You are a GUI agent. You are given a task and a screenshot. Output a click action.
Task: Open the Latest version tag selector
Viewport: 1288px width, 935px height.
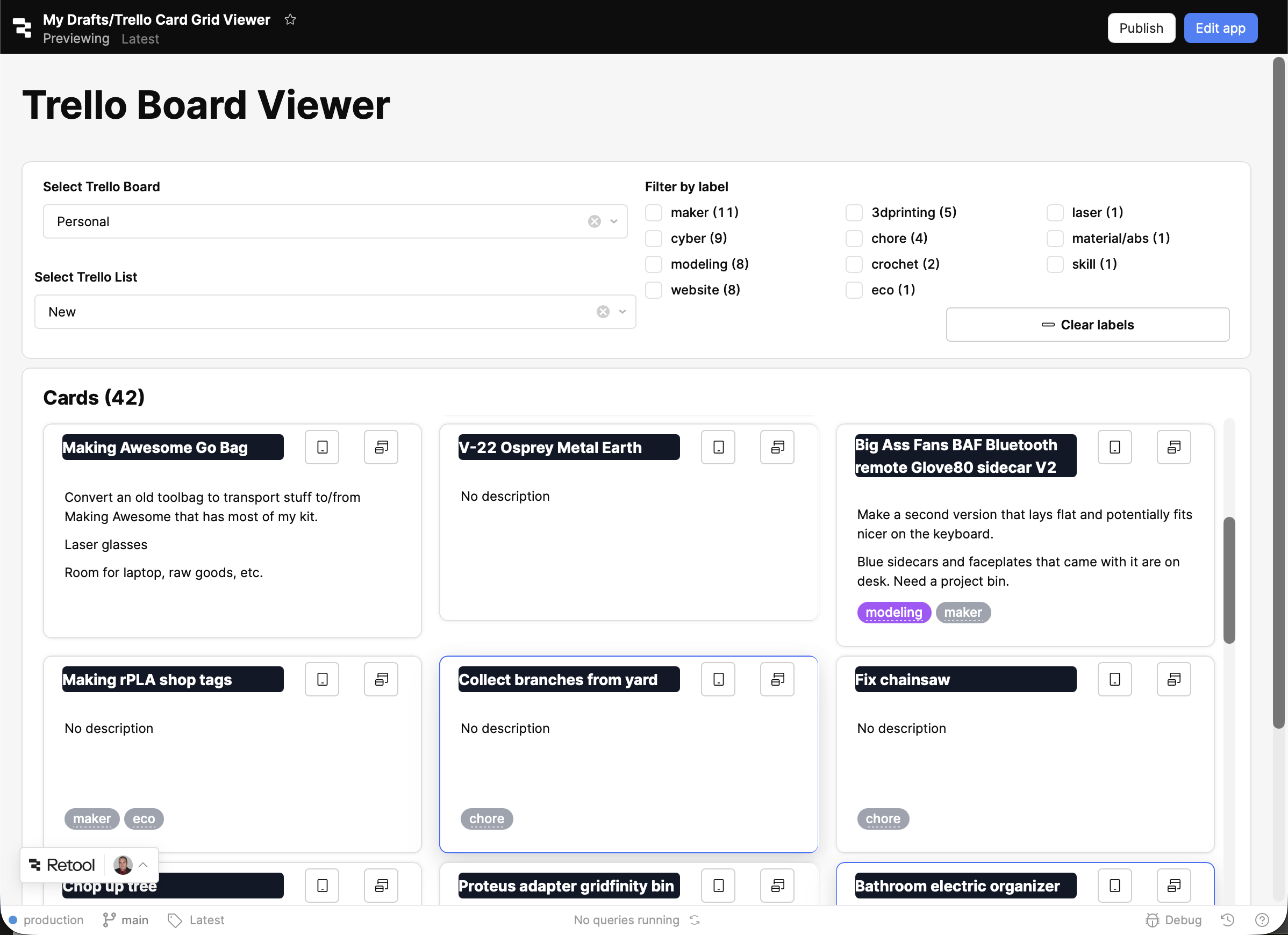[x=196, y=919]
